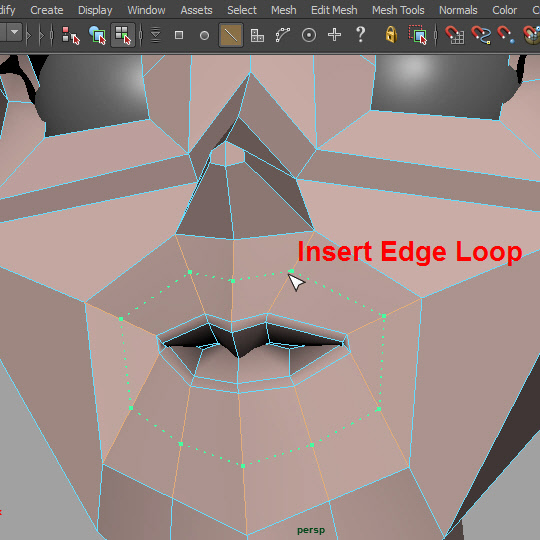Toggle the vertex points selection mask square
This screenshot has width=540, height=540.
tap(179, 35)
